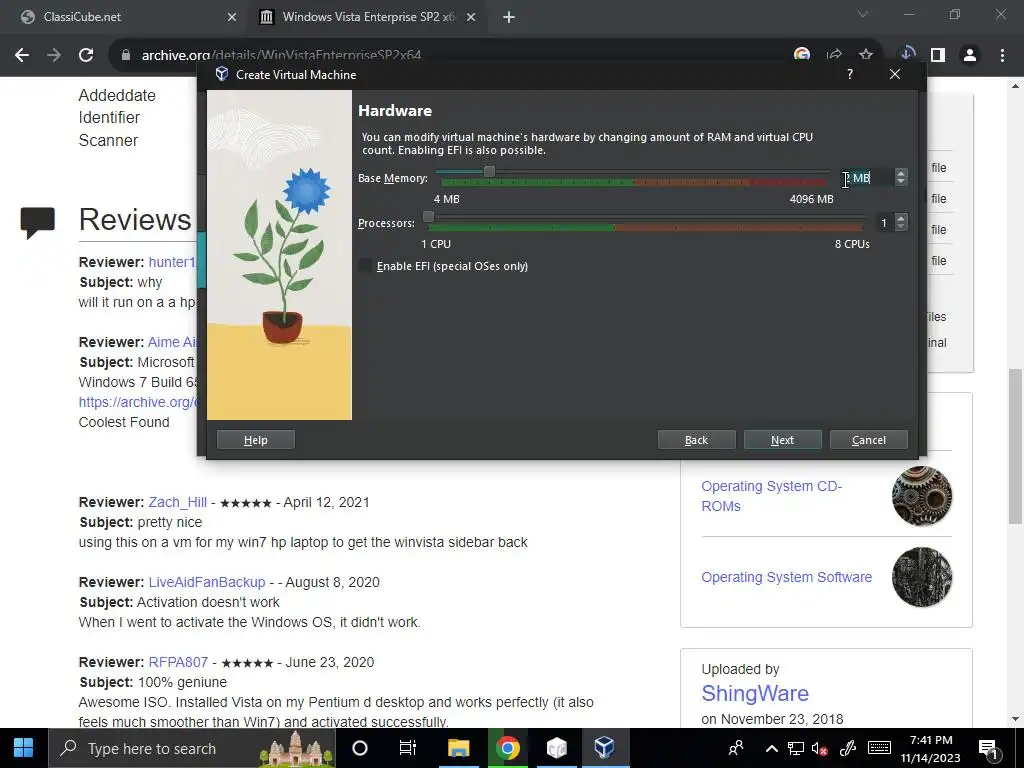The width and height of the screenshot is (1024, 768).
Task: Click the browser back arrow
Action: 22,56
